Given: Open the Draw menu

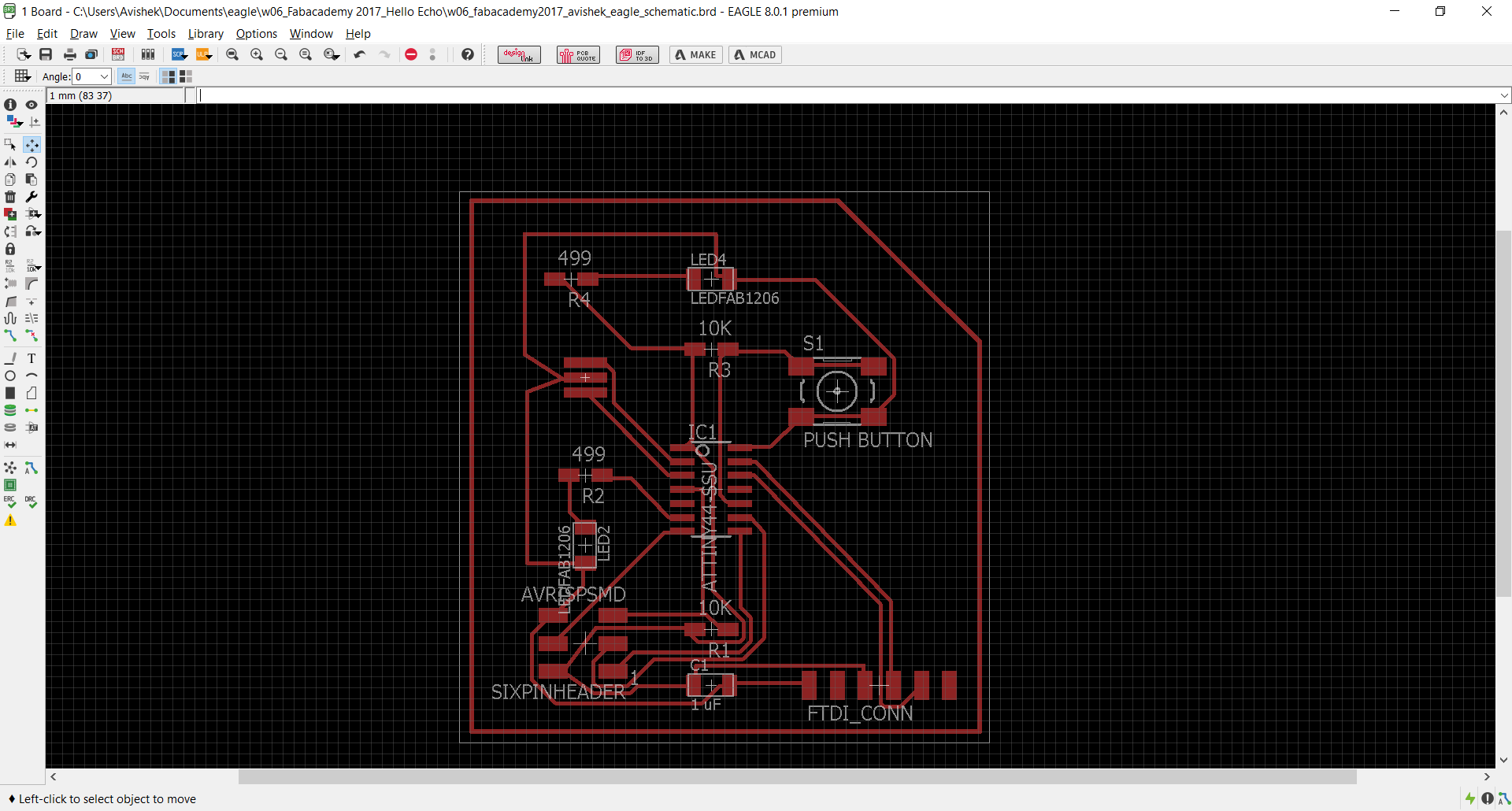Looking at the screenshot, I should click(83, 33).
